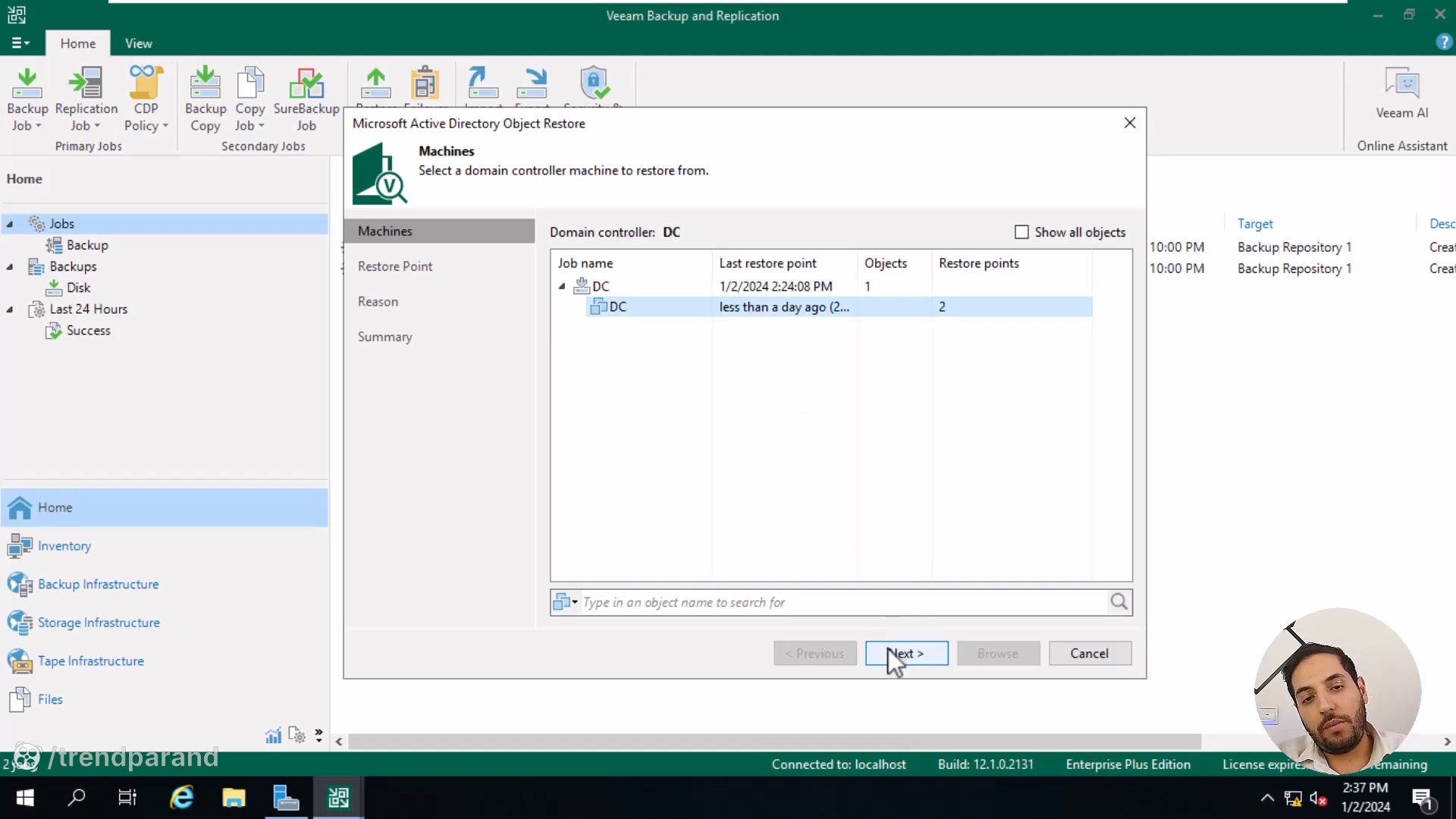Image resolution: width=1456 pixels, height=819 pixels.
Task: Click the Cancel button in wizard
Action: 1090,653
